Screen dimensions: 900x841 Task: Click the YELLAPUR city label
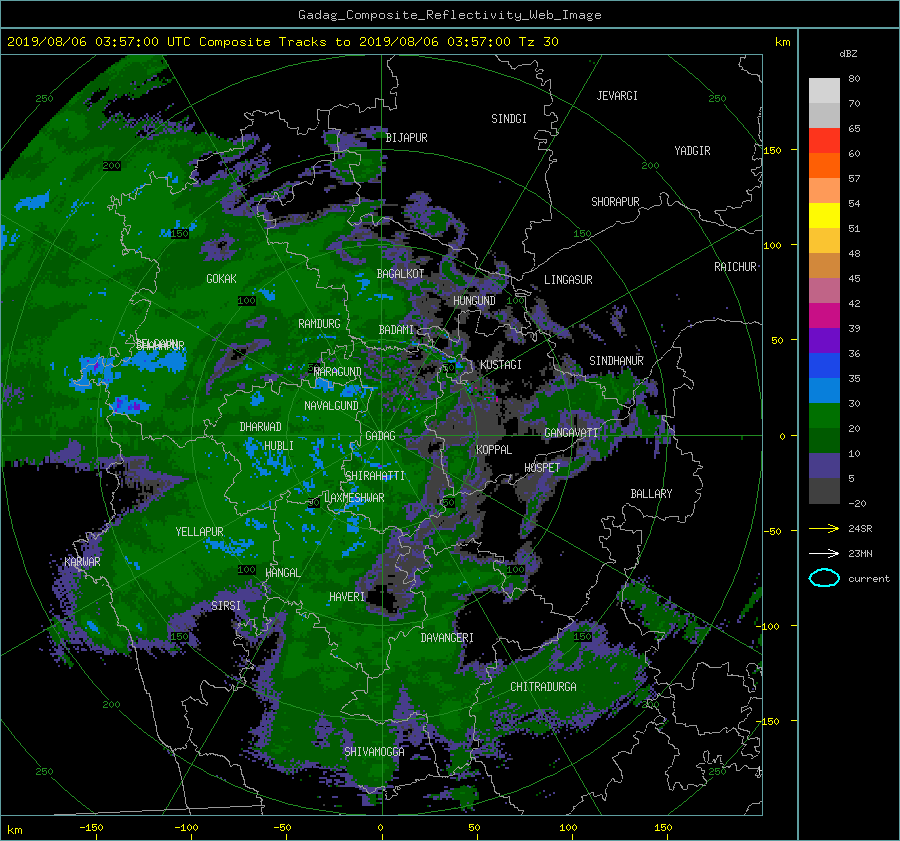[x=199, y=532]
